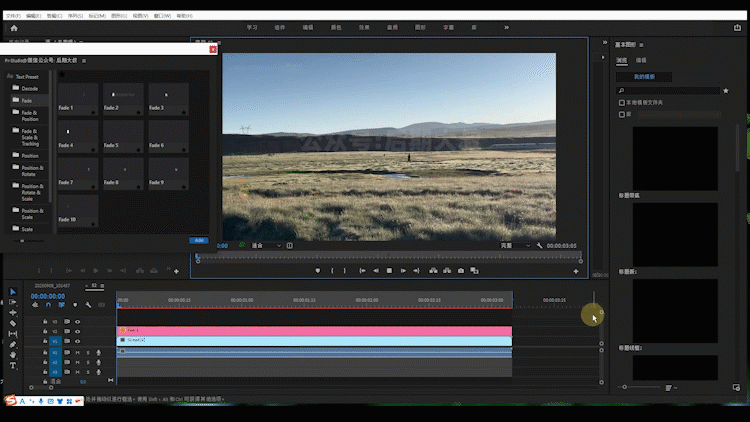Select the Hand tool
The image size is (750, 422).
(13, 354)
